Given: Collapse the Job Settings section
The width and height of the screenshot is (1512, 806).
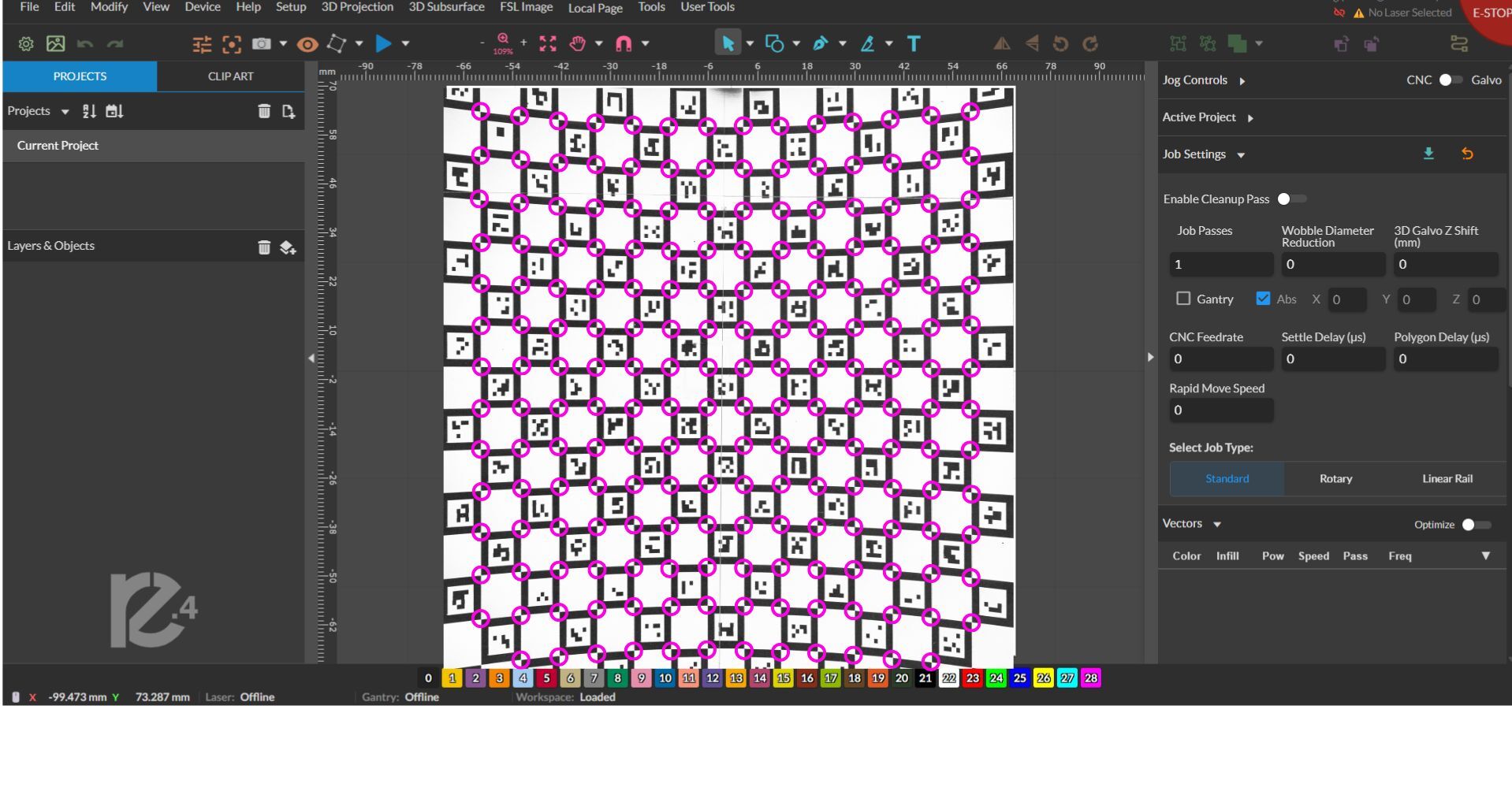Looking at the screenshot, I should point(1241,154).
